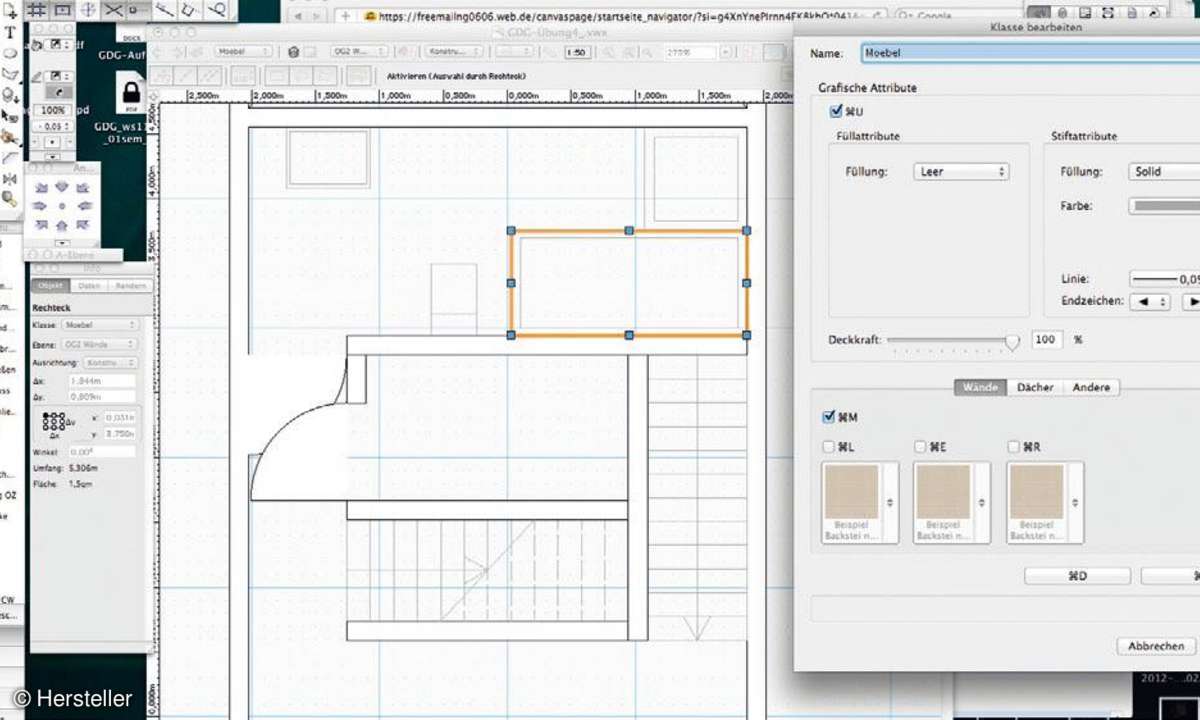Screen dimensions: 1200x720
Task: Enable the ⌘E texture checkbox
Action: point(920,447)
